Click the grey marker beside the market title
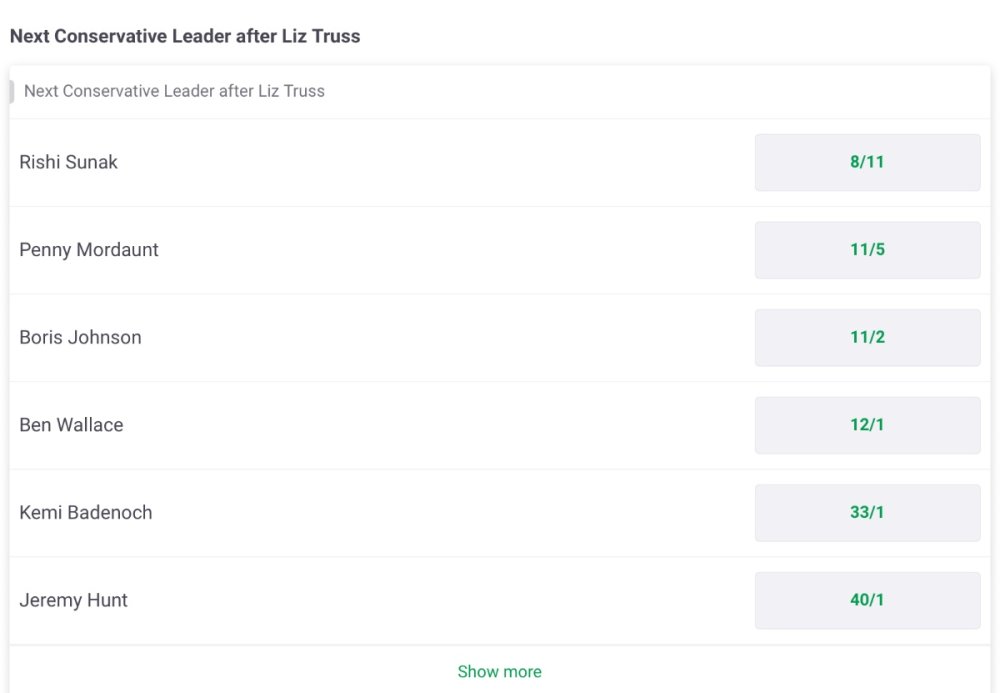 click(x=12, y=91)
